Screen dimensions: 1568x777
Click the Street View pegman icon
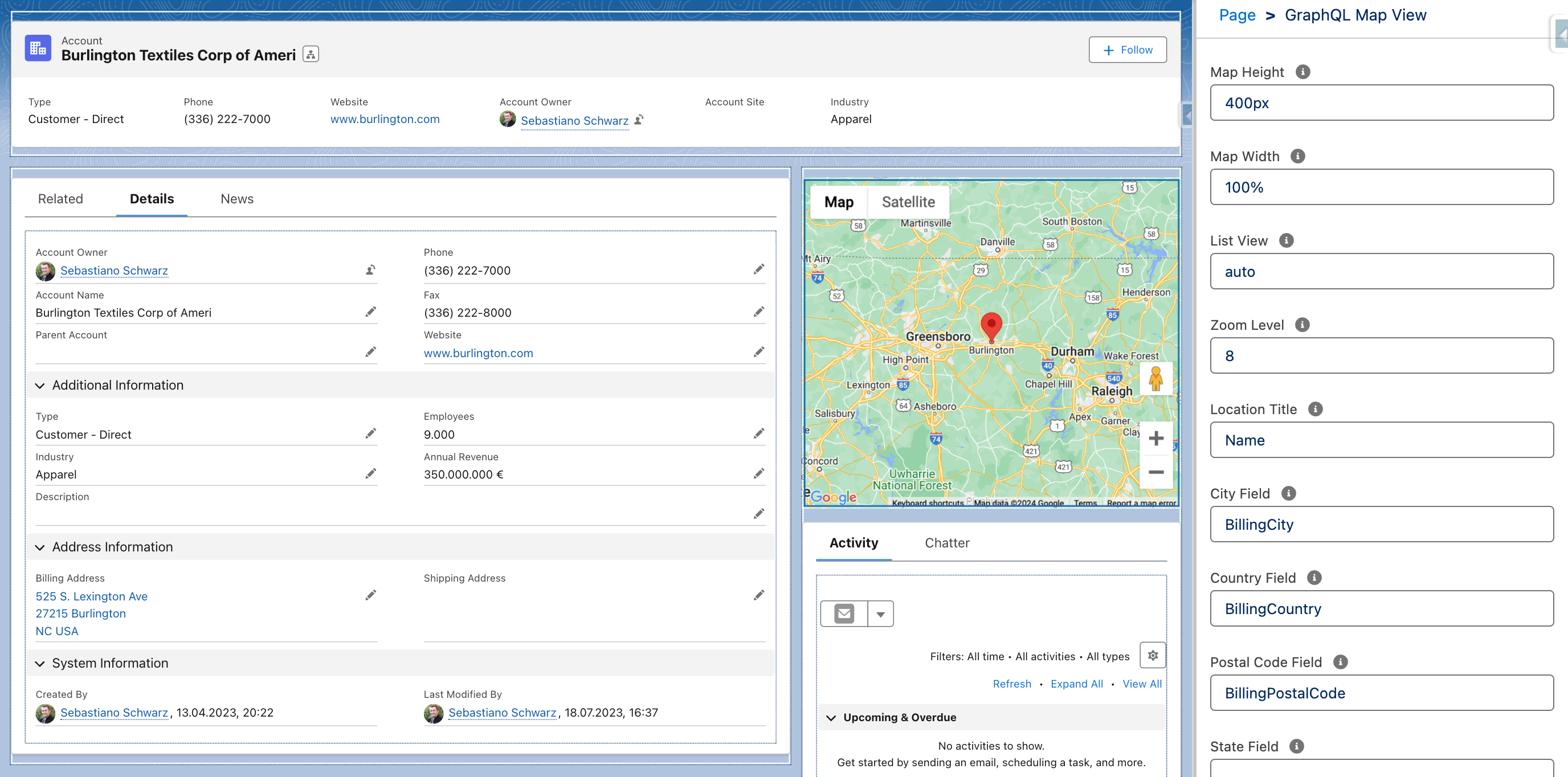click(x=1155, y=379)
